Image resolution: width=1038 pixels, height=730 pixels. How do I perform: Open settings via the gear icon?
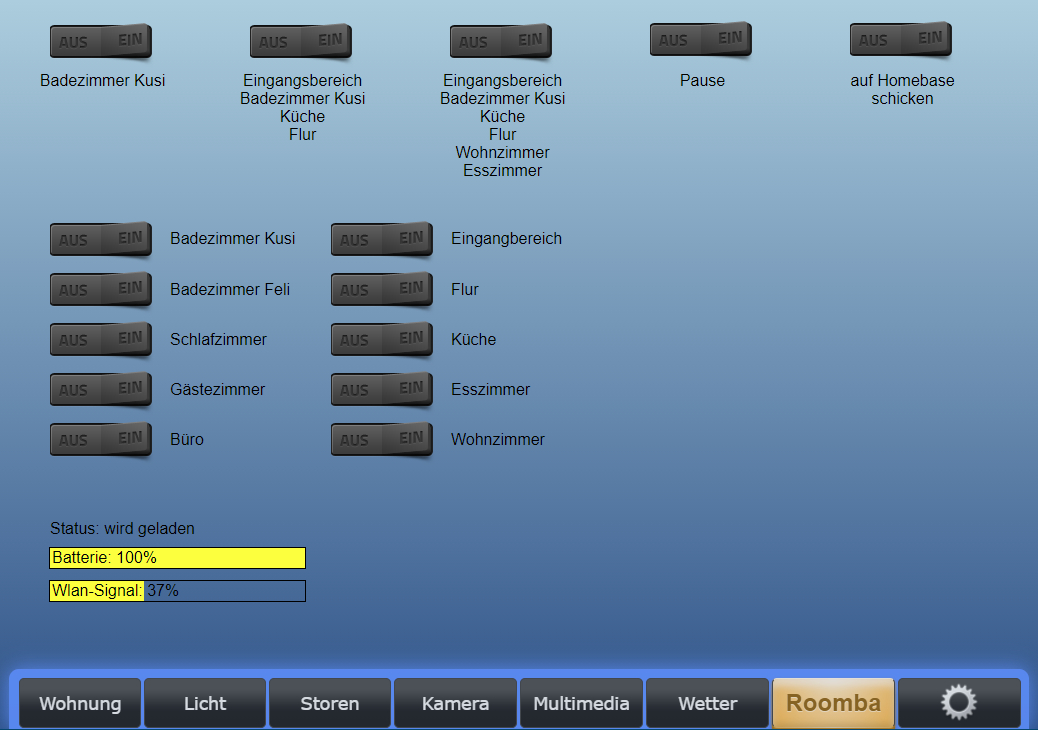959,703
